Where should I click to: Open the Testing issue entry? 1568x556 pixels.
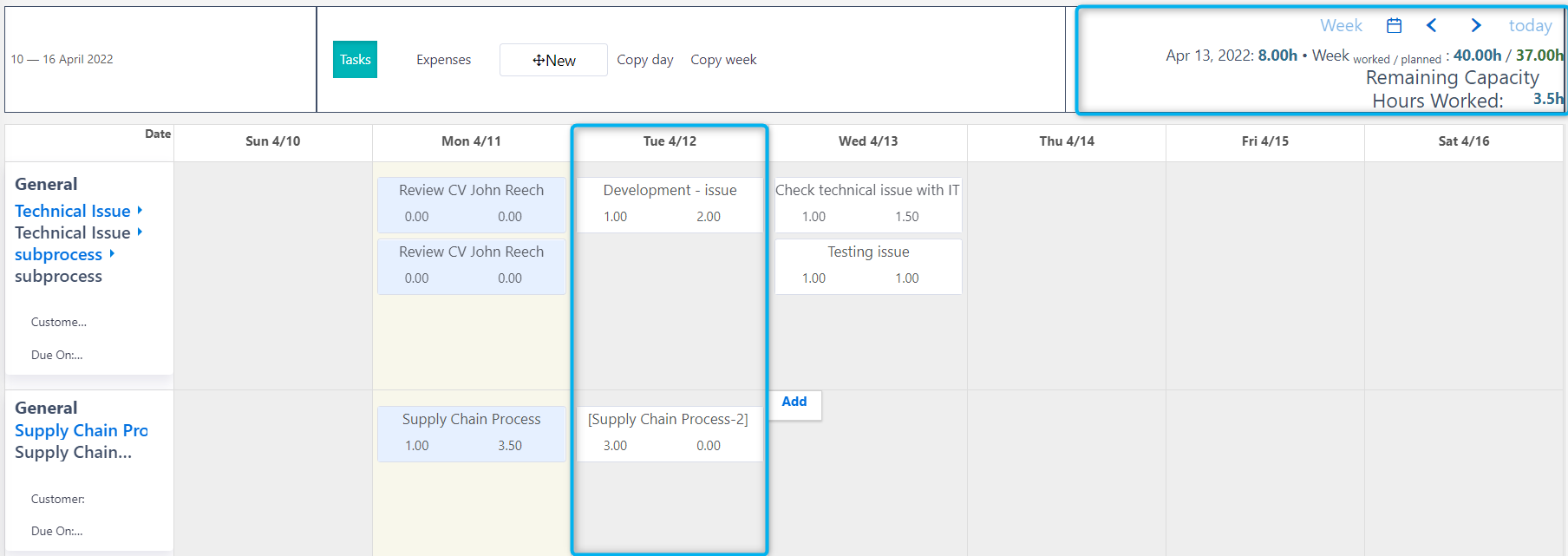tap(868, 252)
